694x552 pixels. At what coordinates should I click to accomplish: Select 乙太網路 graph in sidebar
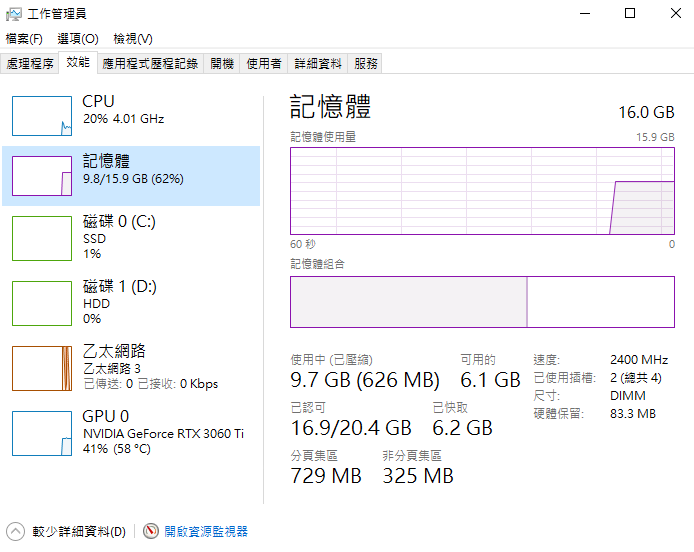42,367
